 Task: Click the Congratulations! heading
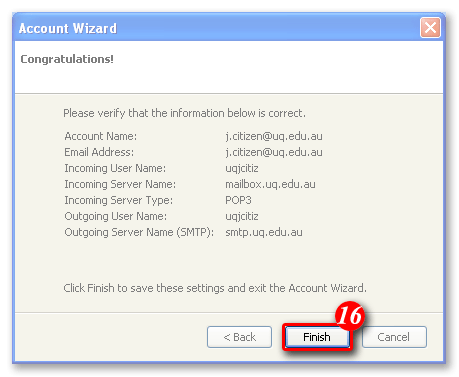tap(67, 59)
